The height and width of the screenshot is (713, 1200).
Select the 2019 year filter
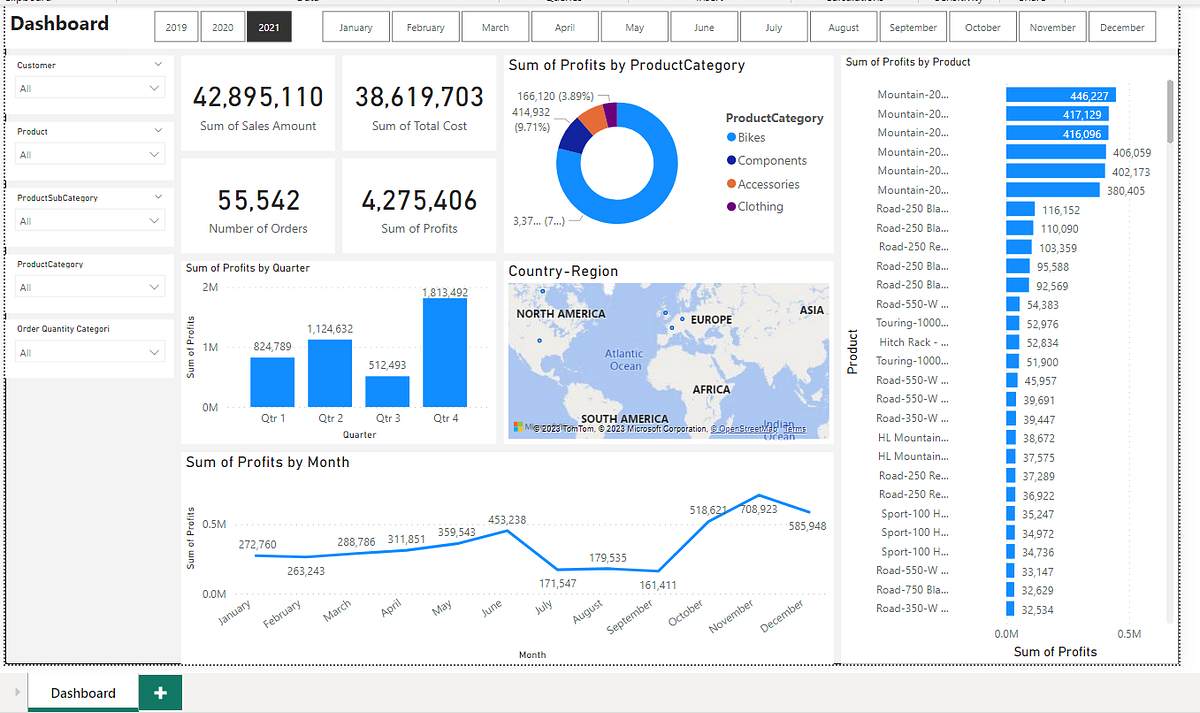[176, 27]
